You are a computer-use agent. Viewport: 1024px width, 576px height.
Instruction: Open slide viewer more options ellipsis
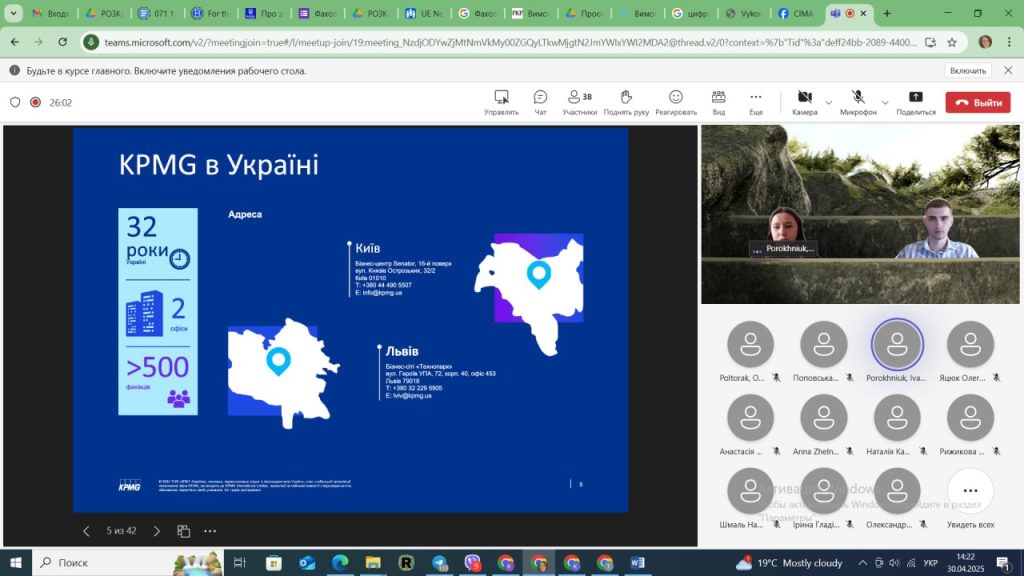tap(210, 531)
